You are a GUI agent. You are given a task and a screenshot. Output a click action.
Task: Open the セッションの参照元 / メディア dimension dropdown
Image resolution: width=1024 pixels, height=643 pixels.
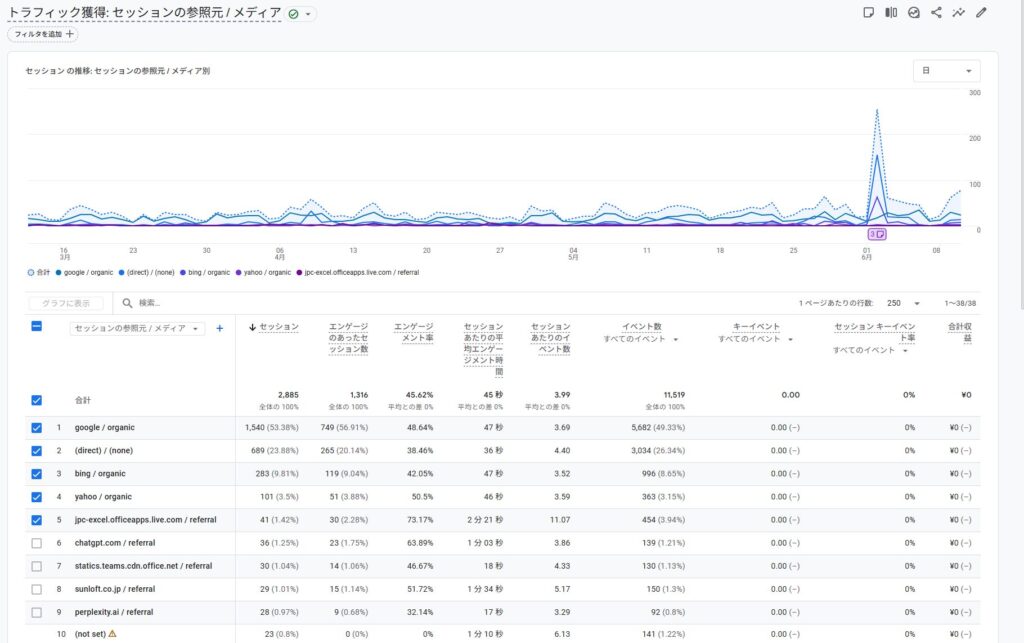coord(137,328)
